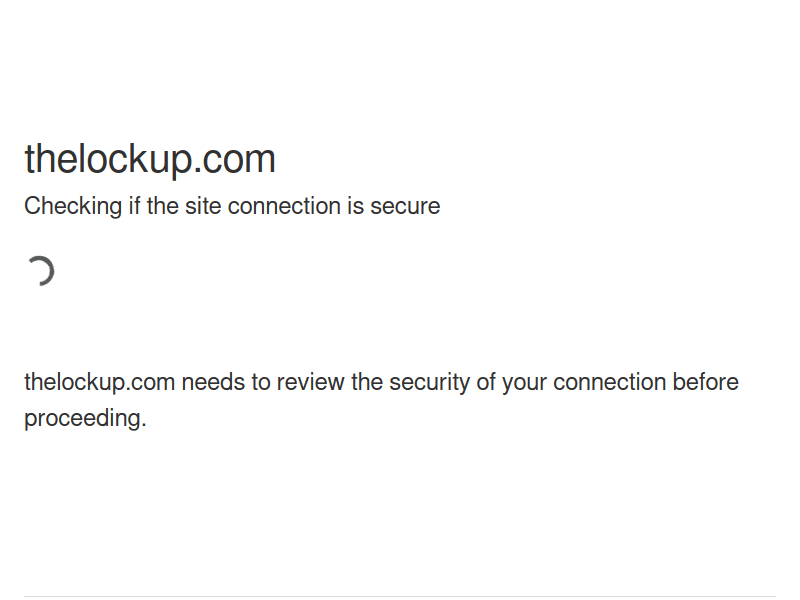This screenshot has width=800, height=600.
Task: Click the word "of" in the paragraph
Action: 485,383
